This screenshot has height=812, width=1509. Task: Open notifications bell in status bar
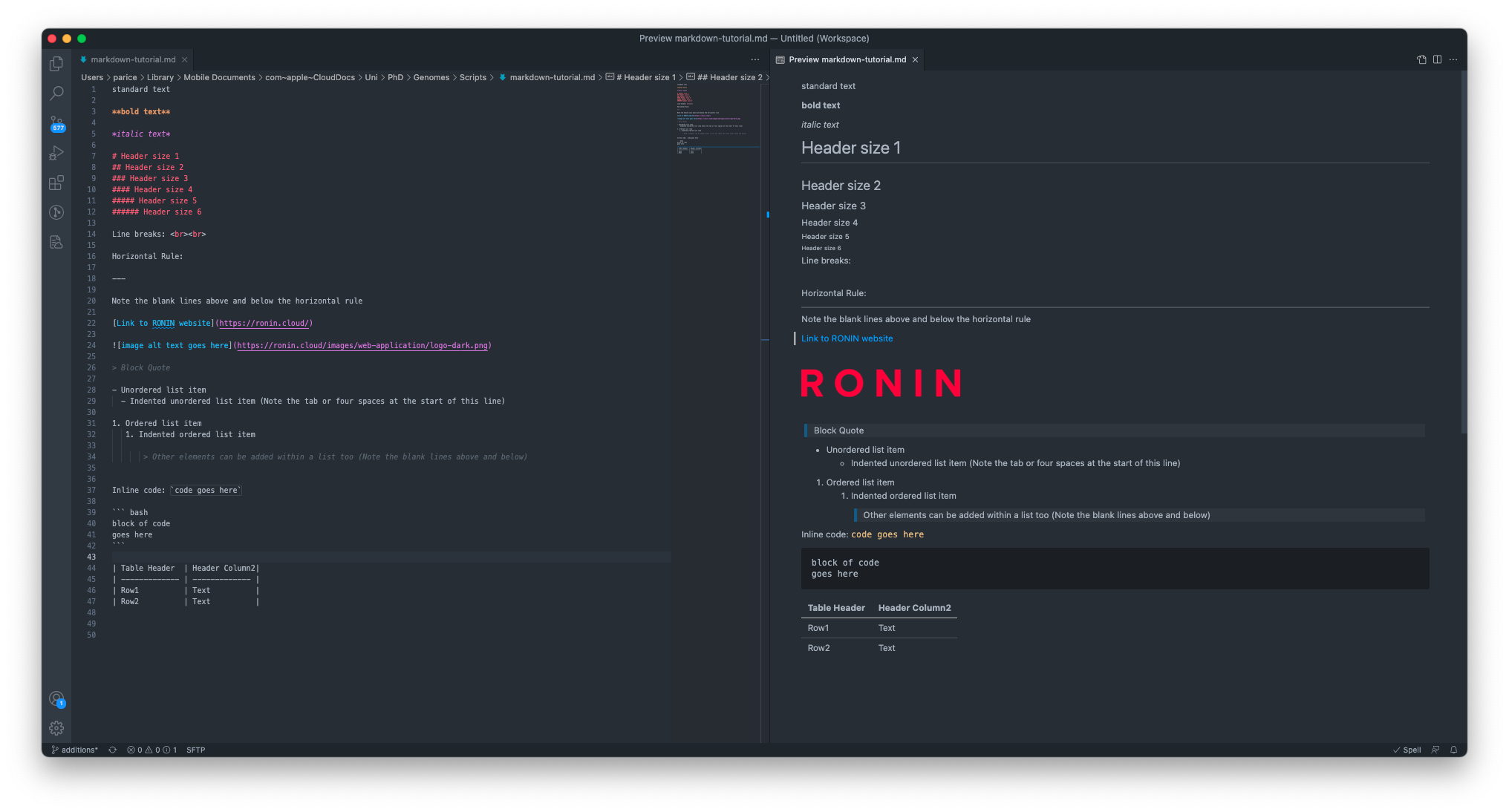[1453, 750]
